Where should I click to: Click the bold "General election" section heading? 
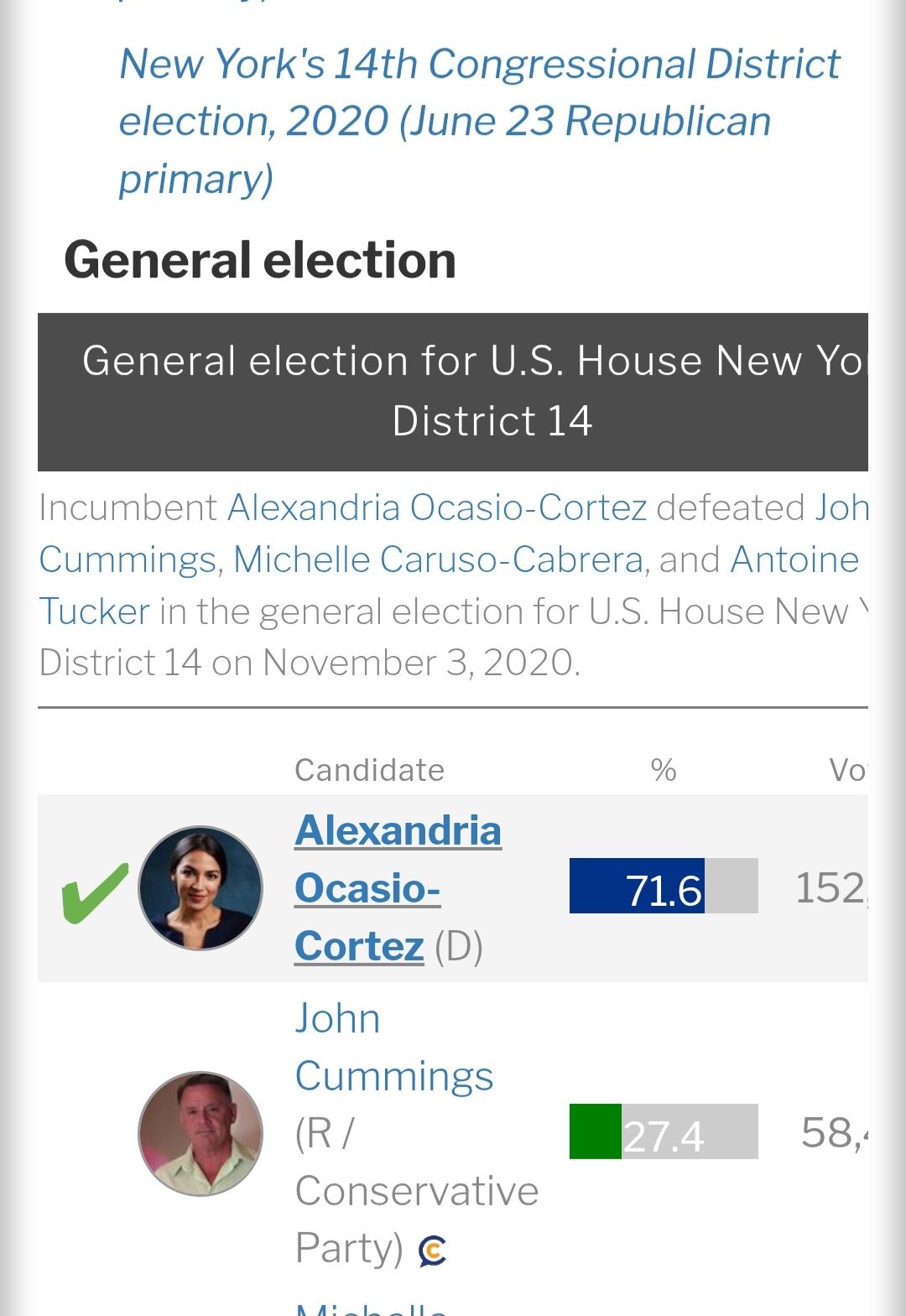260,260
